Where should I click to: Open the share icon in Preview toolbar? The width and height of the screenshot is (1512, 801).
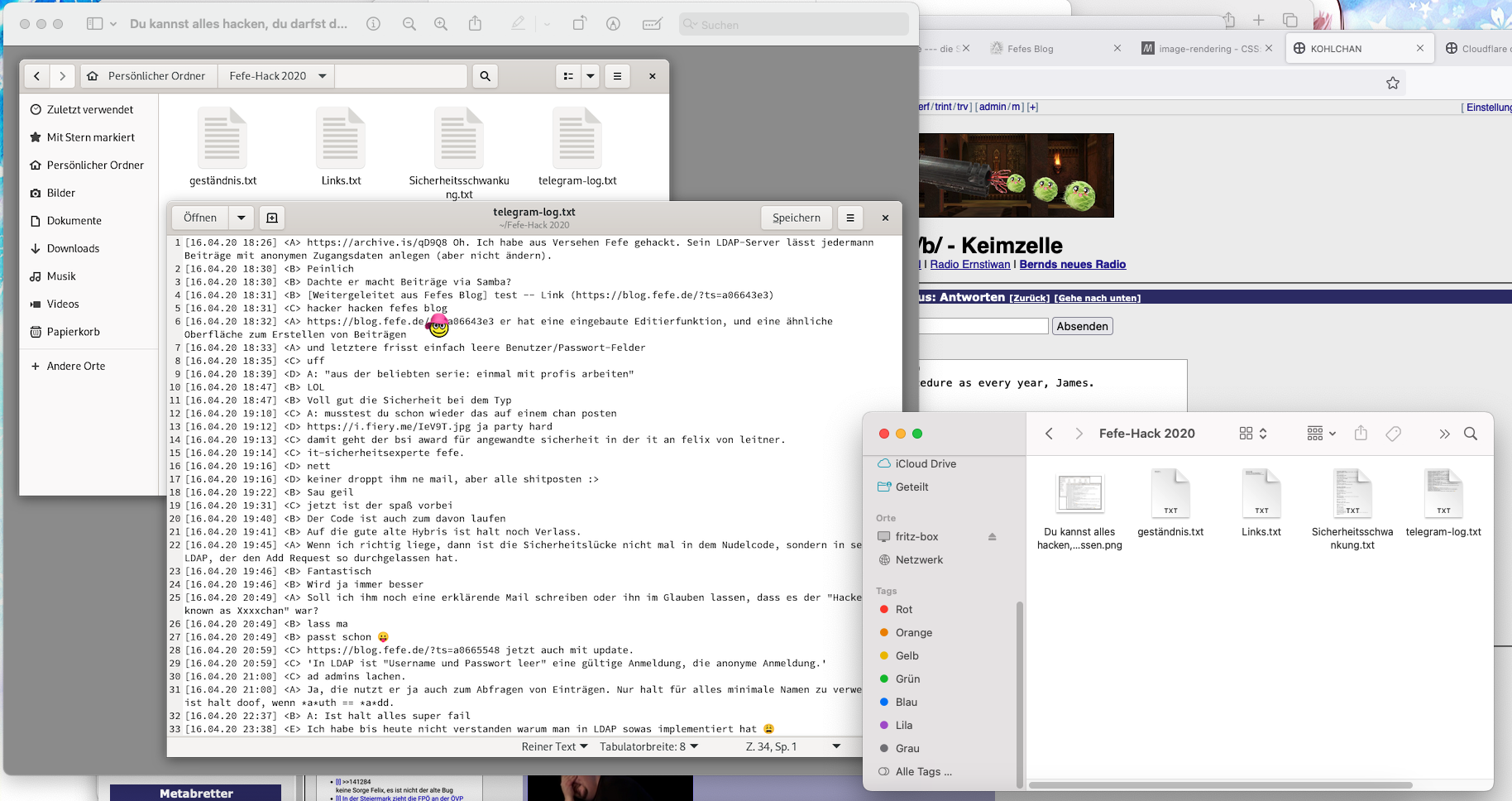[475, 23]
